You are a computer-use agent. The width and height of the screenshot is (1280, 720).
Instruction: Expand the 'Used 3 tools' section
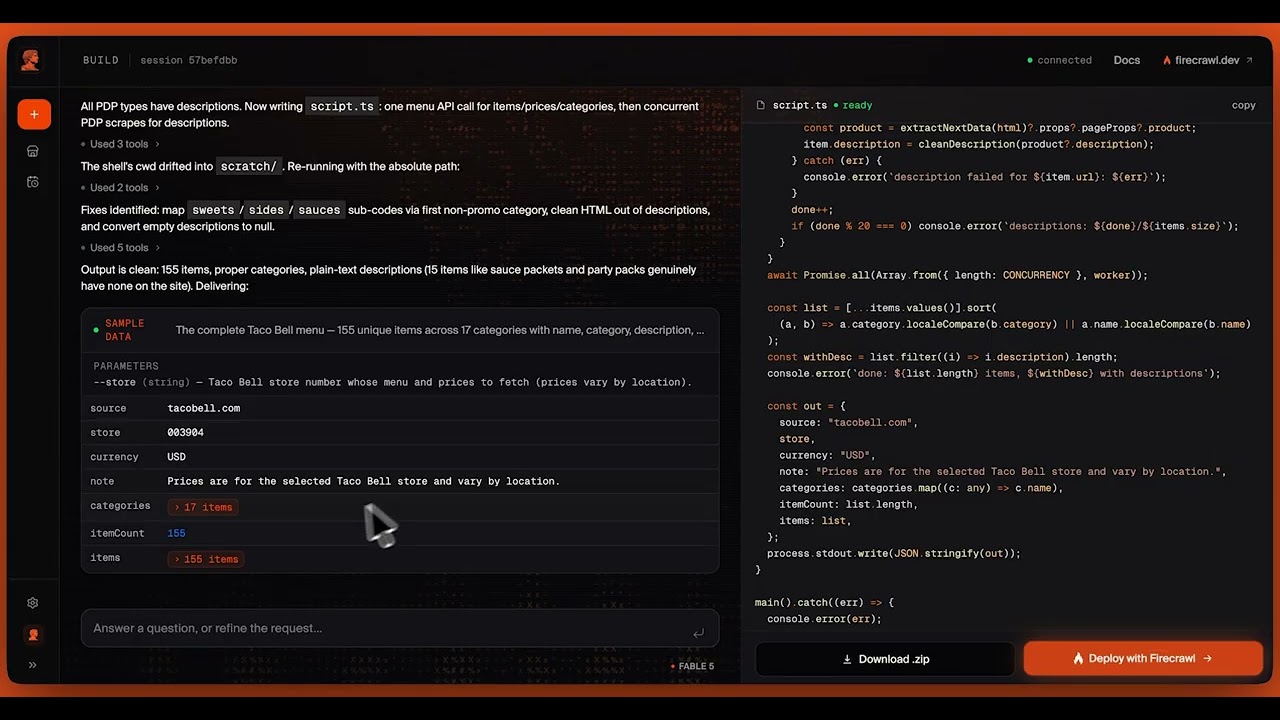tap(120, 144)
